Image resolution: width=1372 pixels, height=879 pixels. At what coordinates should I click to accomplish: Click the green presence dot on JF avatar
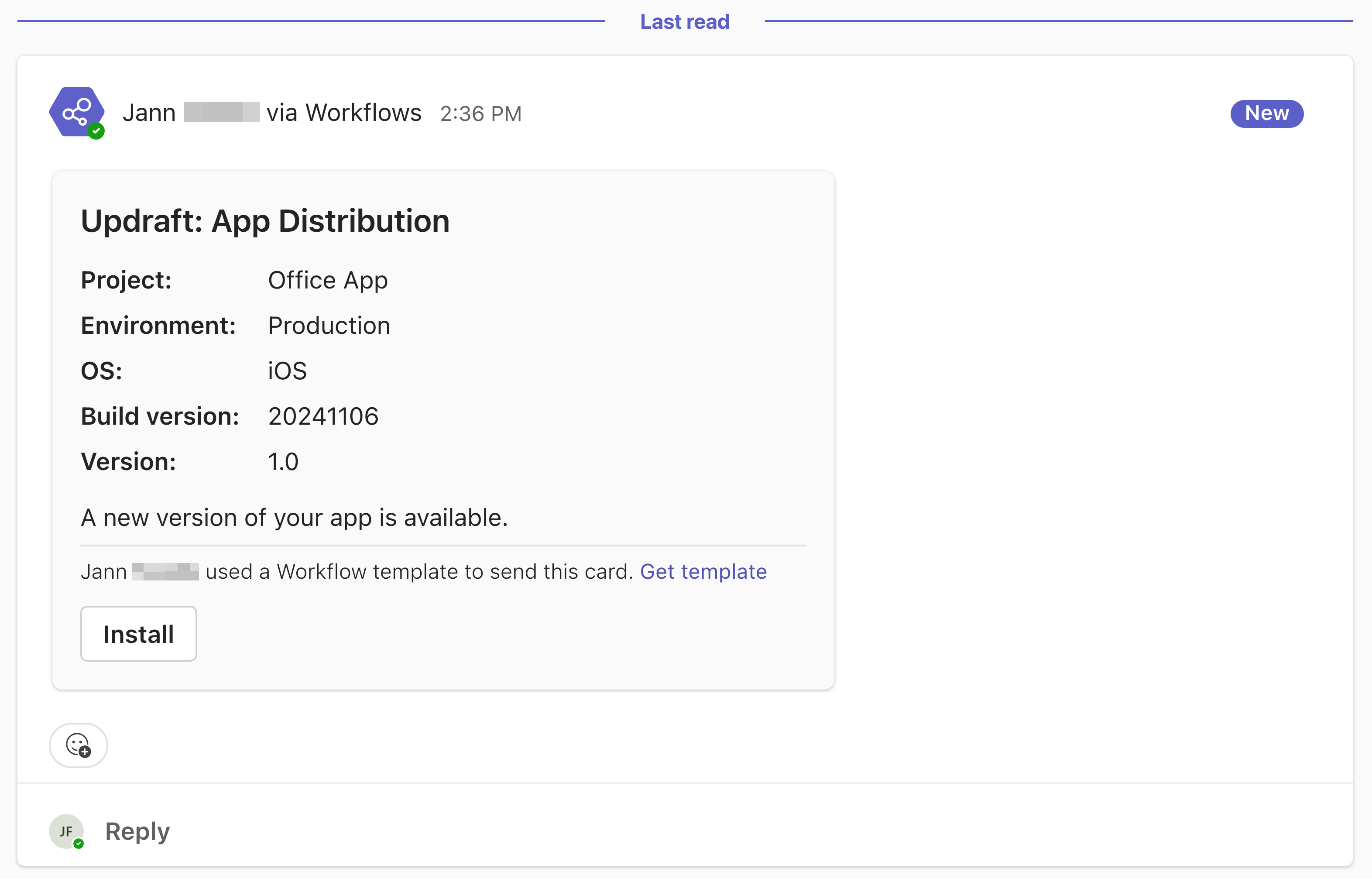click(x=79, y=844)
